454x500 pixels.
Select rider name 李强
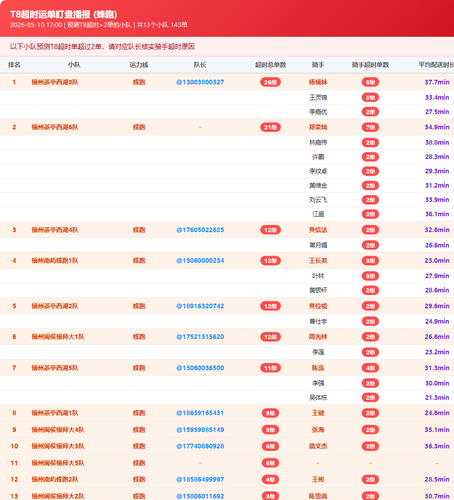[318, 383]
